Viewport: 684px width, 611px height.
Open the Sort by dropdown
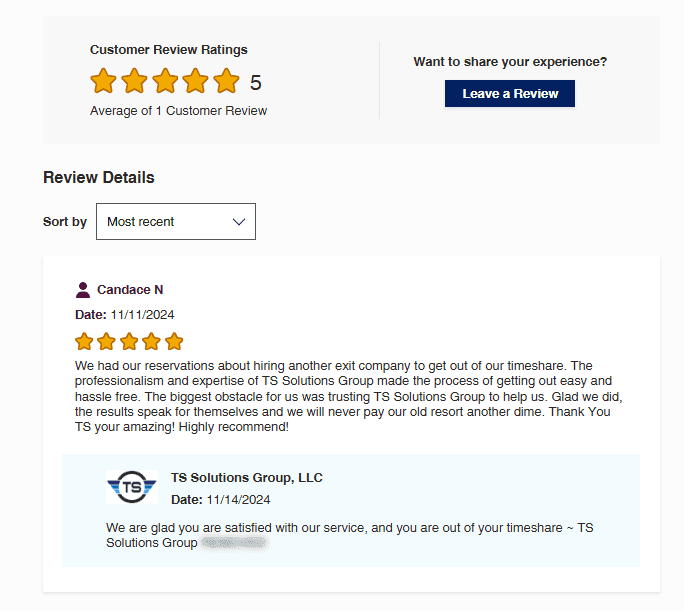(175, 222)
